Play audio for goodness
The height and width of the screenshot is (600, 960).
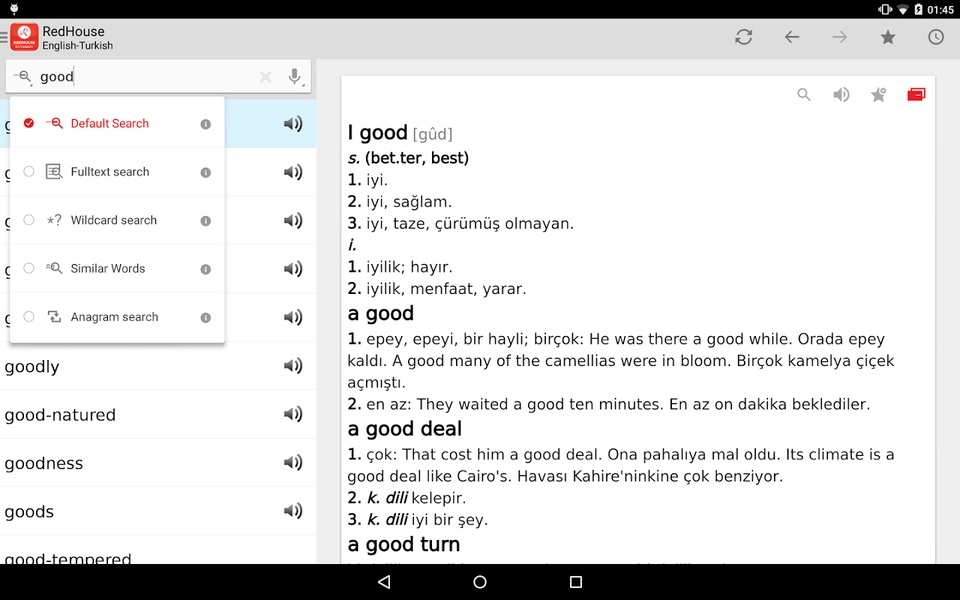click(x=293, y=462)
